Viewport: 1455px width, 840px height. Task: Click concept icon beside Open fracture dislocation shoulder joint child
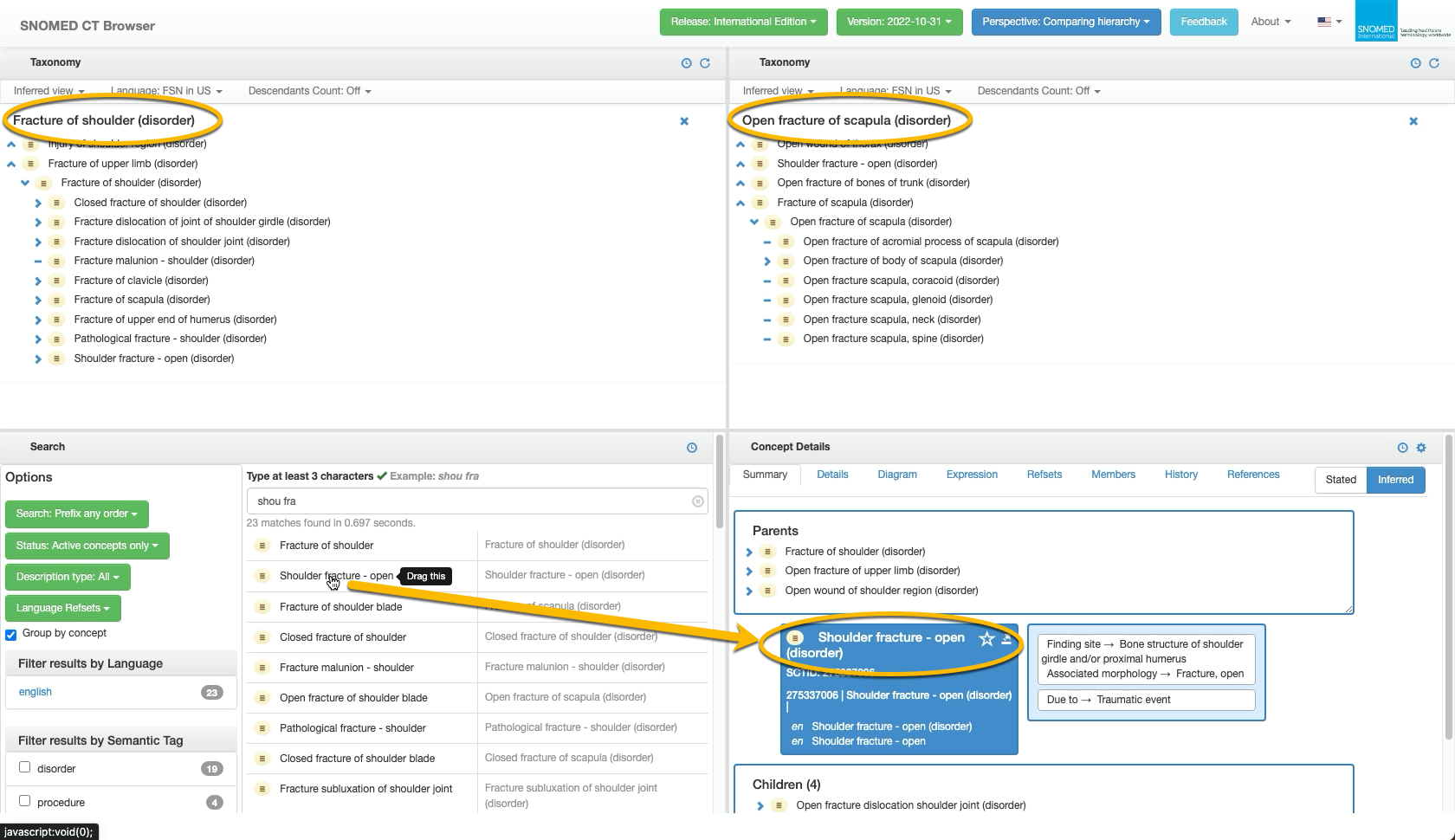[779, 805]
